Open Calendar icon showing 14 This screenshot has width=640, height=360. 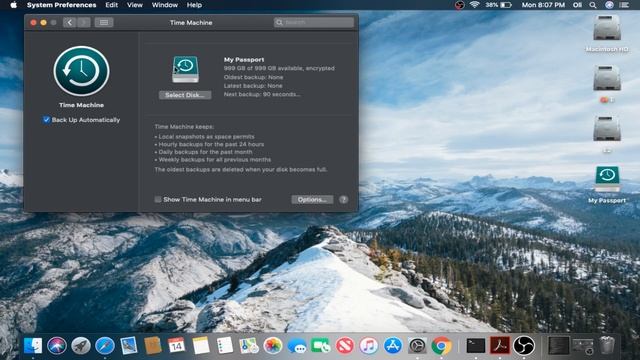point(176,346)
